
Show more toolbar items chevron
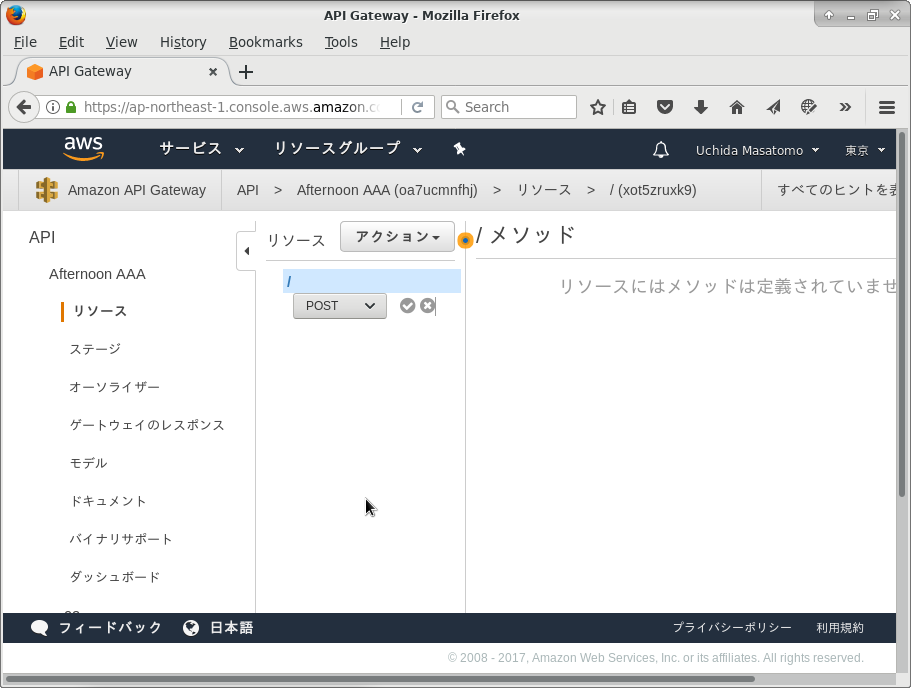click(x=845, y=107)
